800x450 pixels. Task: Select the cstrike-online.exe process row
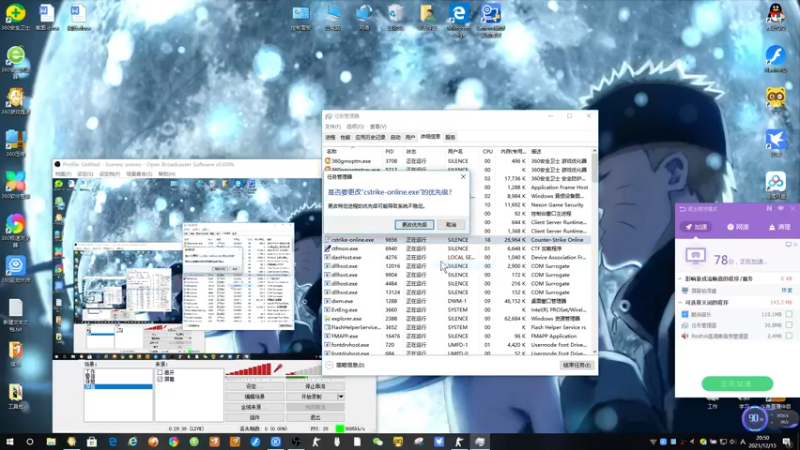[x=457, y=240]
